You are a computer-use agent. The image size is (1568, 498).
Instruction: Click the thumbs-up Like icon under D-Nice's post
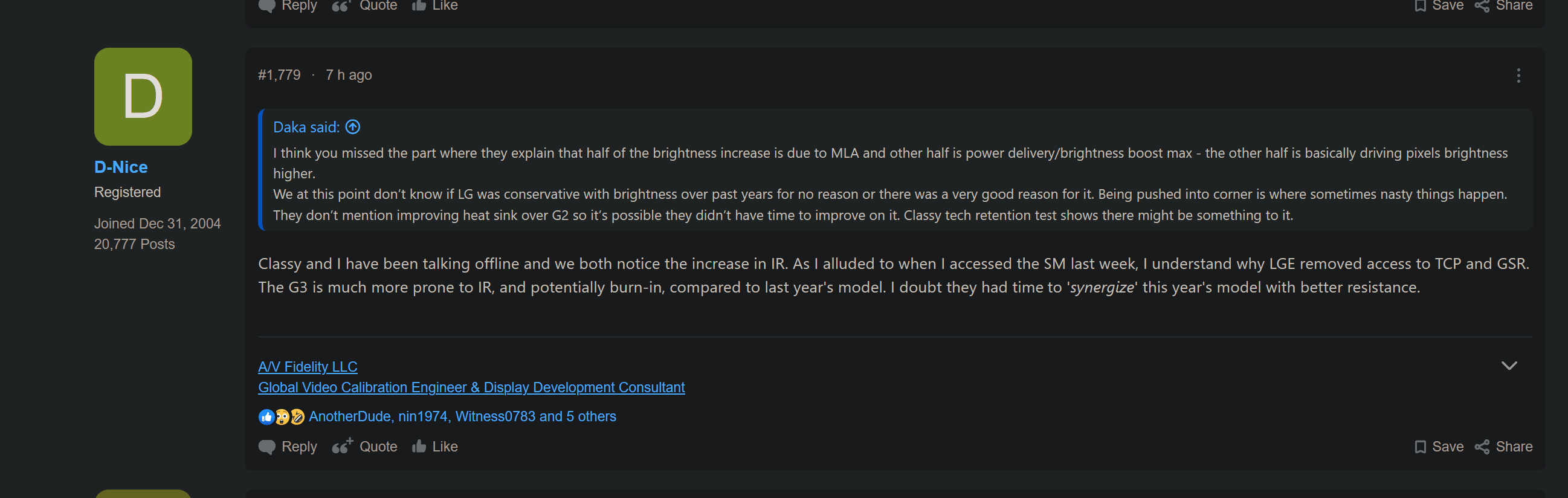(419, 446)
